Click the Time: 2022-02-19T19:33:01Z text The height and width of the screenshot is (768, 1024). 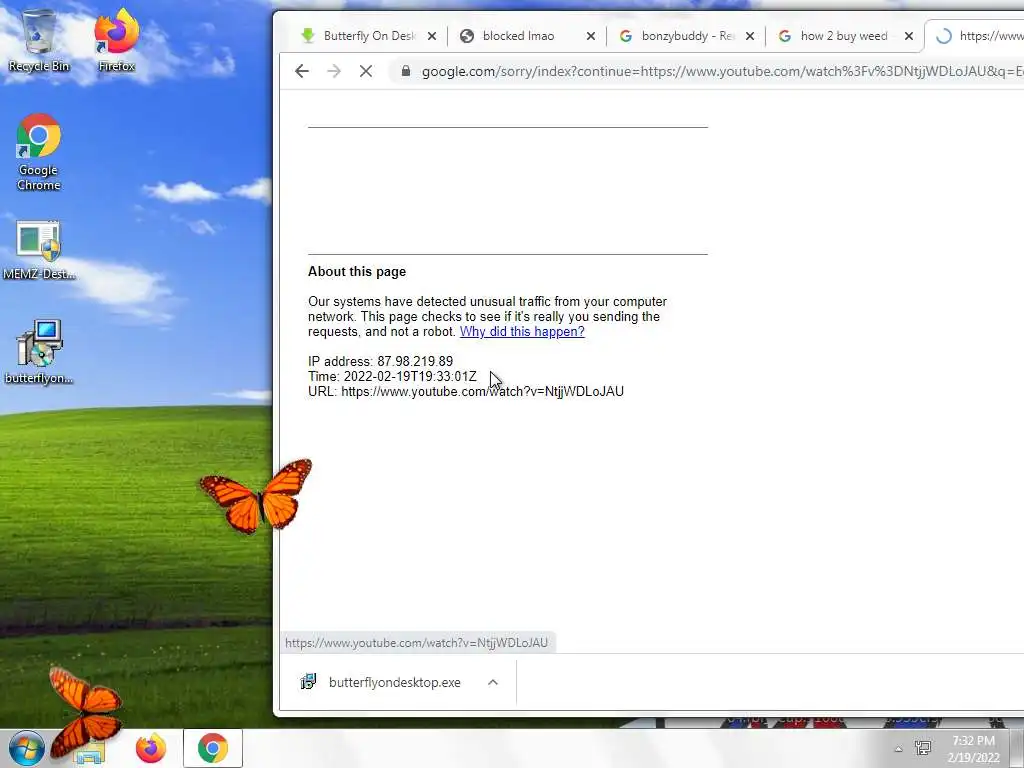tap(392, 377)
